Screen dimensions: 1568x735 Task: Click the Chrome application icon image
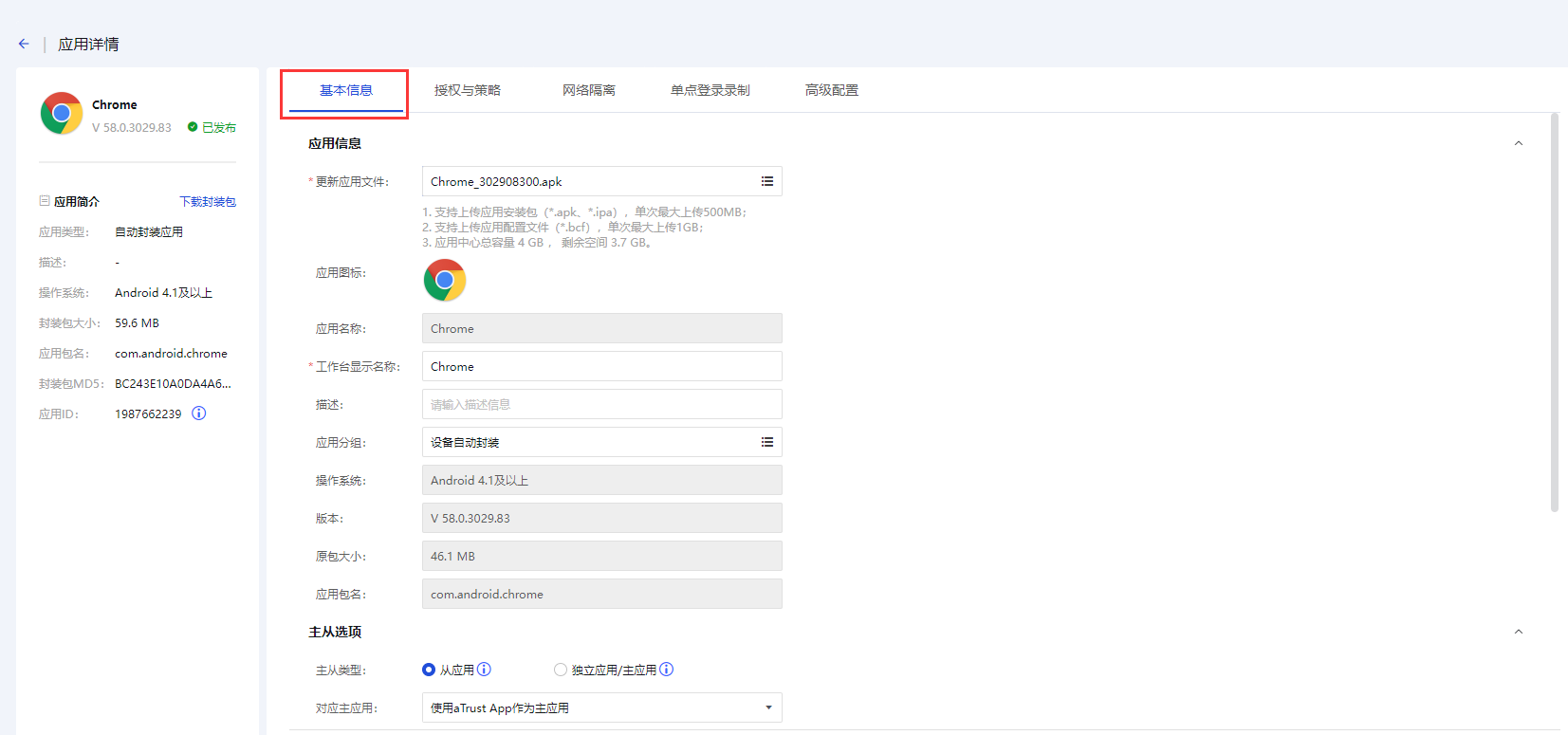tap(445, 280)
